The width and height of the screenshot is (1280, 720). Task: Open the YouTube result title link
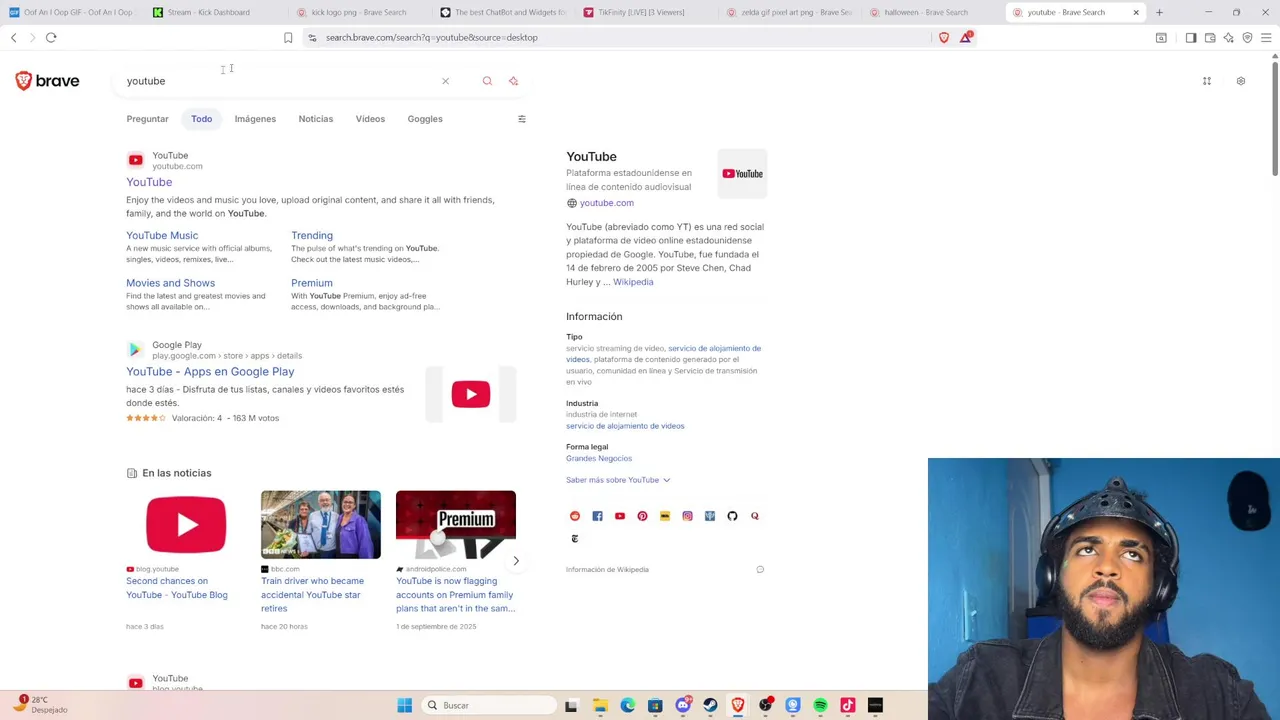click(149, 182)
